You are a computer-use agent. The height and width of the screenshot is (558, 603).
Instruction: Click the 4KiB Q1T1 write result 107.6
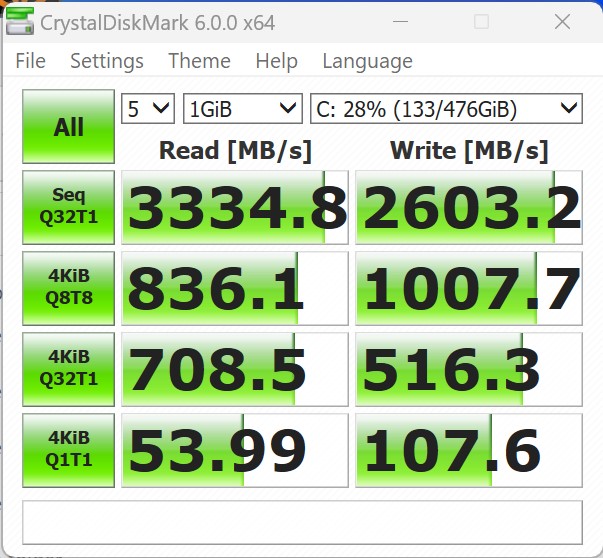469,450
